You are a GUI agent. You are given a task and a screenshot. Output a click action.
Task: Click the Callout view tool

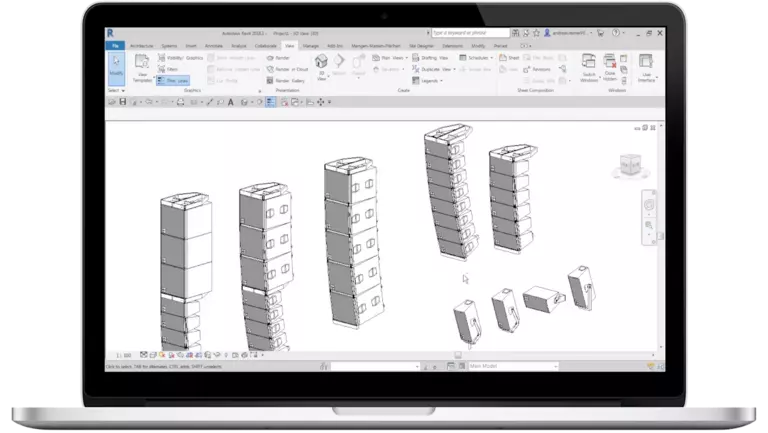click(359, 65)
